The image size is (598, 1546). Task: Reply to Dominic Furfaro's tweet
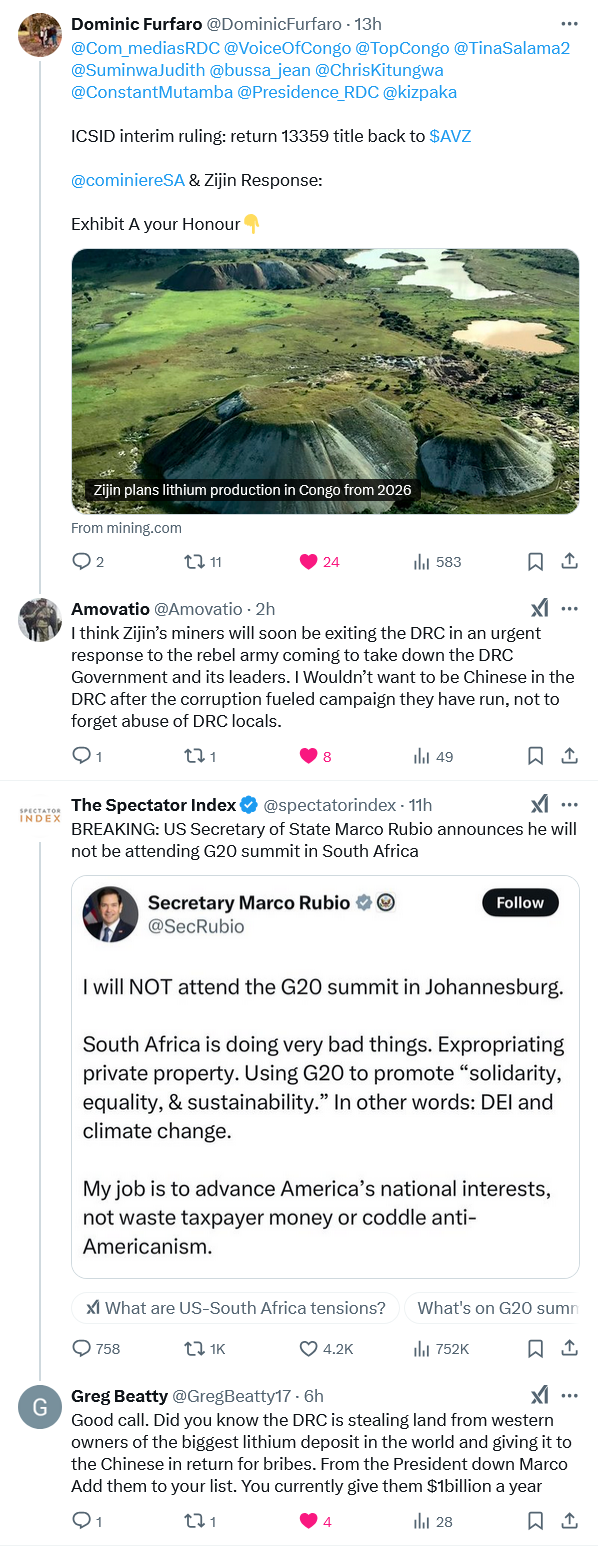click(88, 562)
